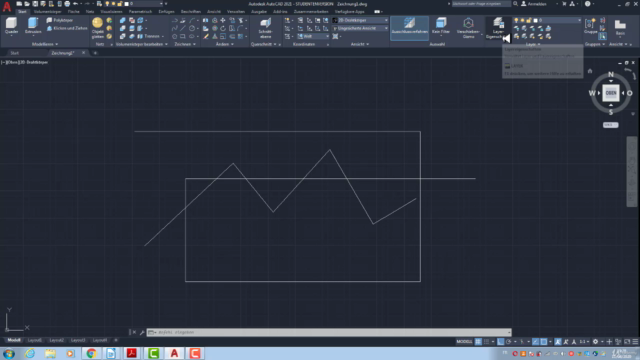Choose Klicken und Ziehen tool
Viewport: 640px width, 360px height.
(x=67, y=28)
